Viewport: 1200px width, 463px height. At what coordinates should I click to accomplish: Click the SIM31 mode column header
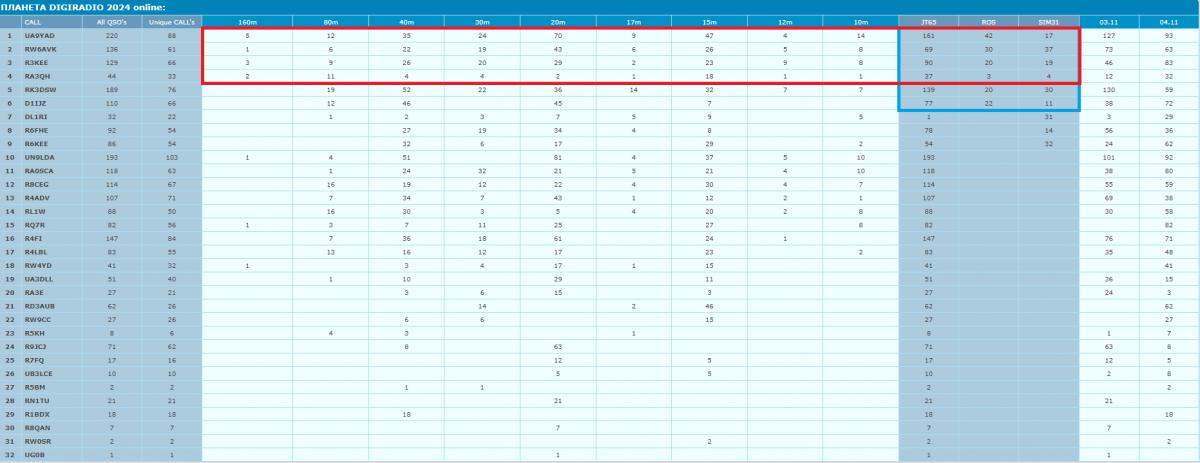pyautogui.click(x=1048, y=20)
